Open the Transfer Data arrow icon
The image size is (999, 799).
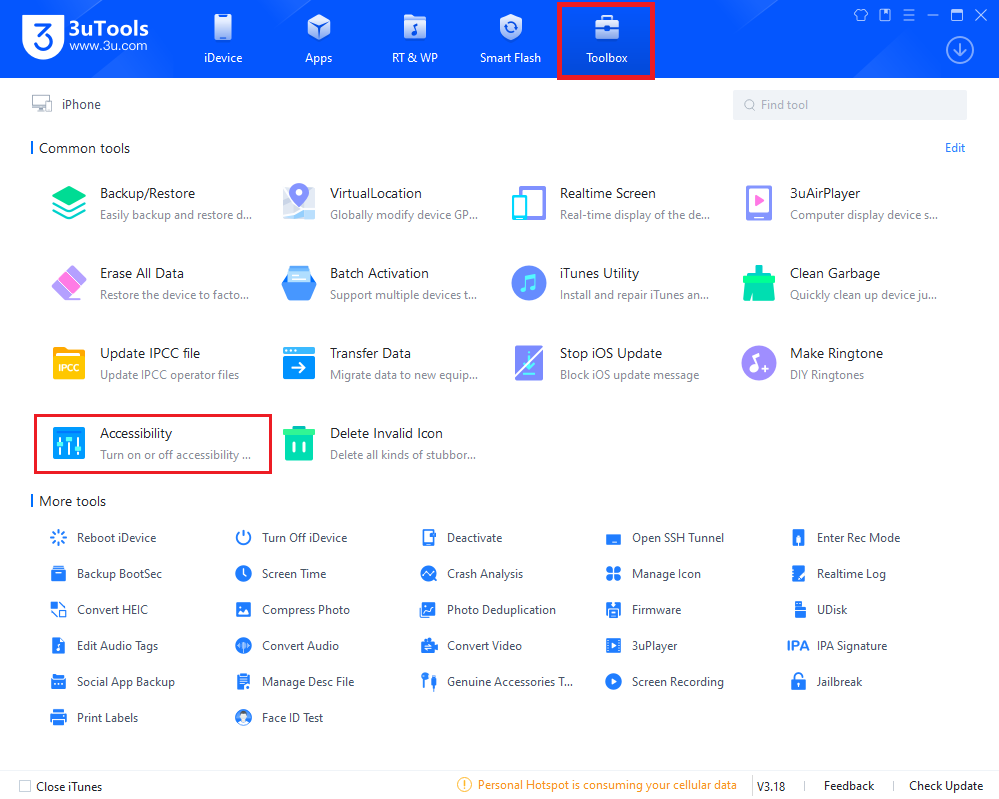tap(299, 363)
